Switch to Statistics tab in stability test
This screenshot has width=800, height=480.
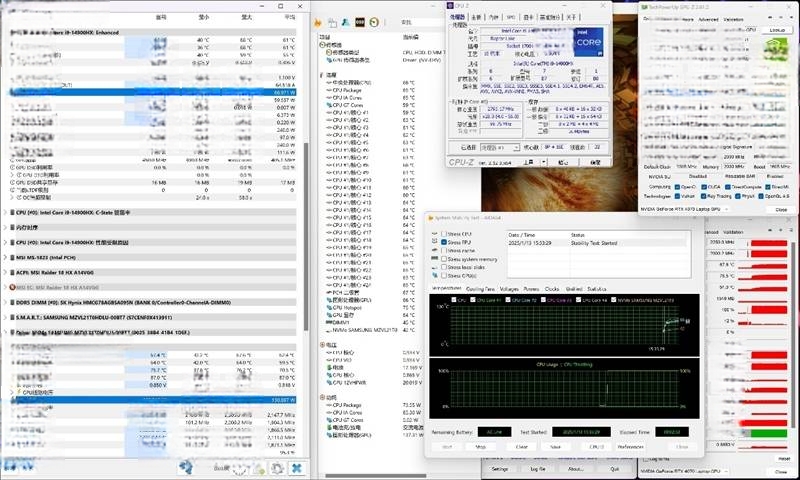click(x=596, y=289)
